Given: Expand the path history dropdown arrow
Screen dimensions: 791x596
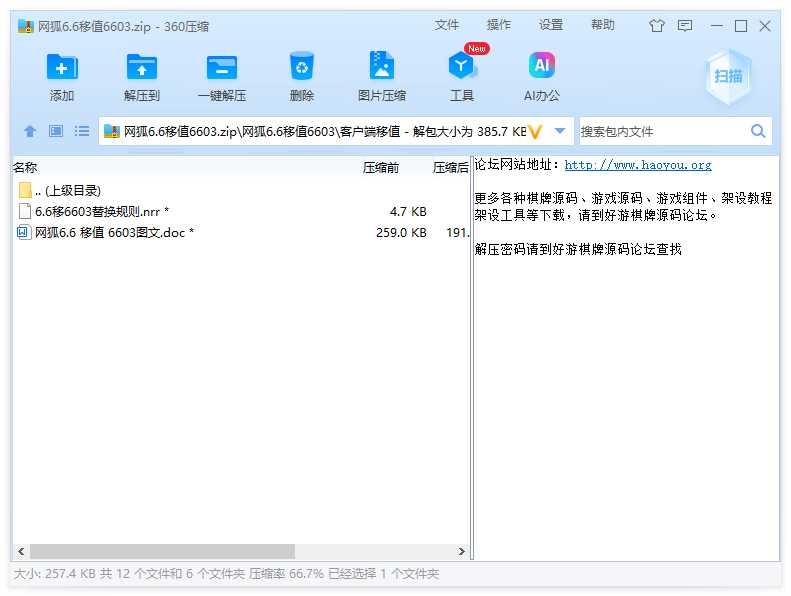Looking at the screenshot, I should coord(559,131).
